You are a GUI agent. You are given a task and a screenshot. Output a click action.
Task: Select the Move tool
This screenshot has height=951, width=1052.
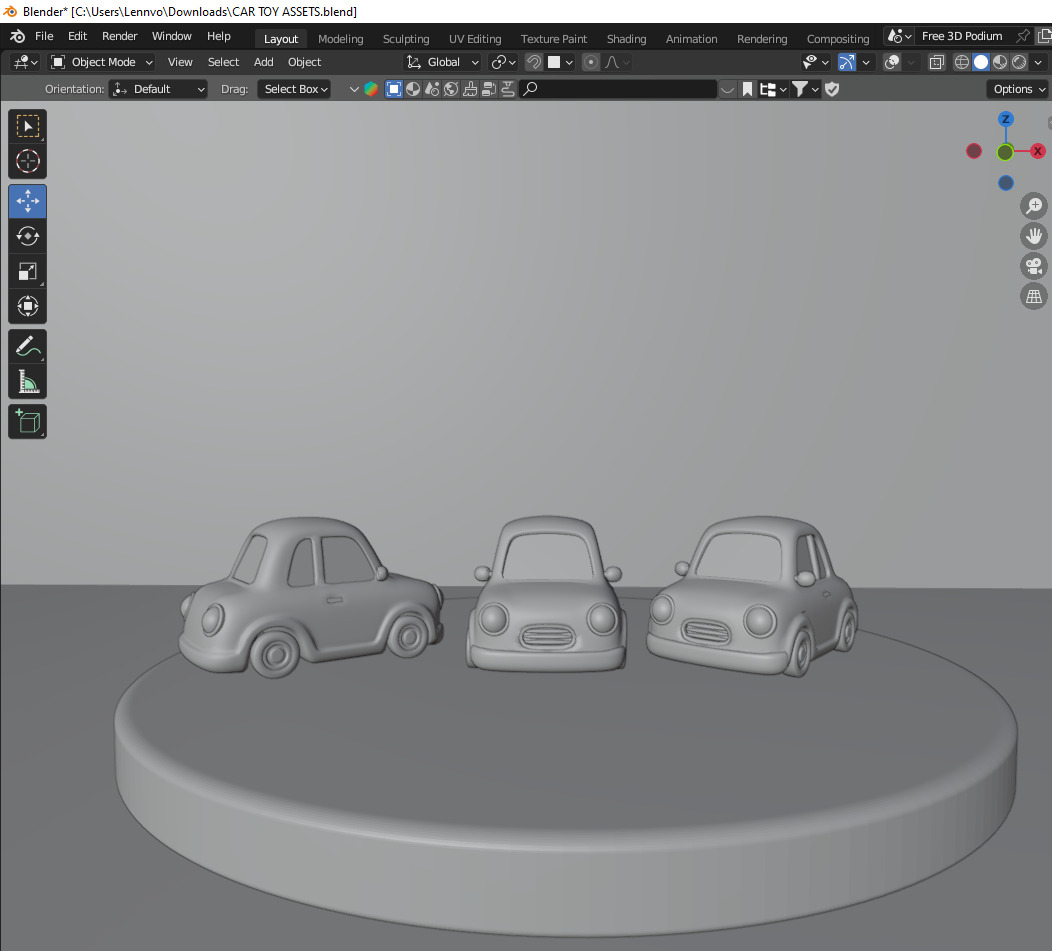pos(28,201)
